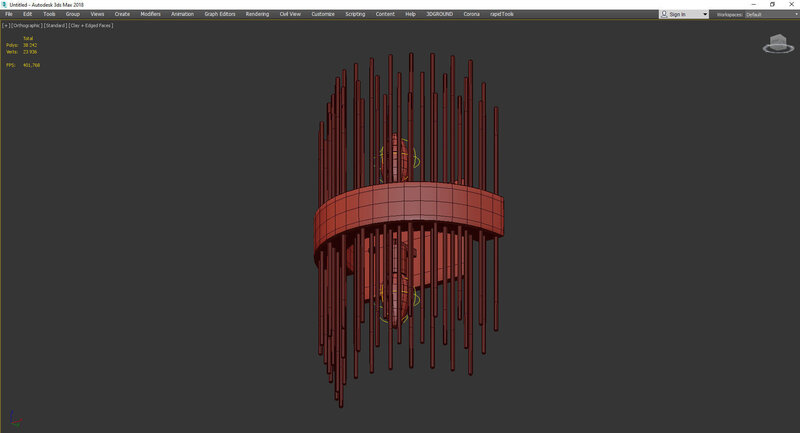This screenshot has height=433, width=800.
Task: Click the ViewCube navigation widget
Action: [776, 43]
